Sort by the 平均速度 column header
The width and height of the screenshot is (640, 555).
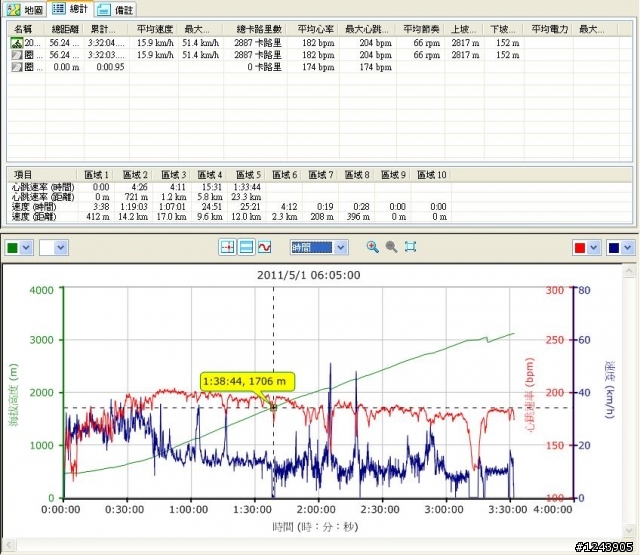coord(154,29)
